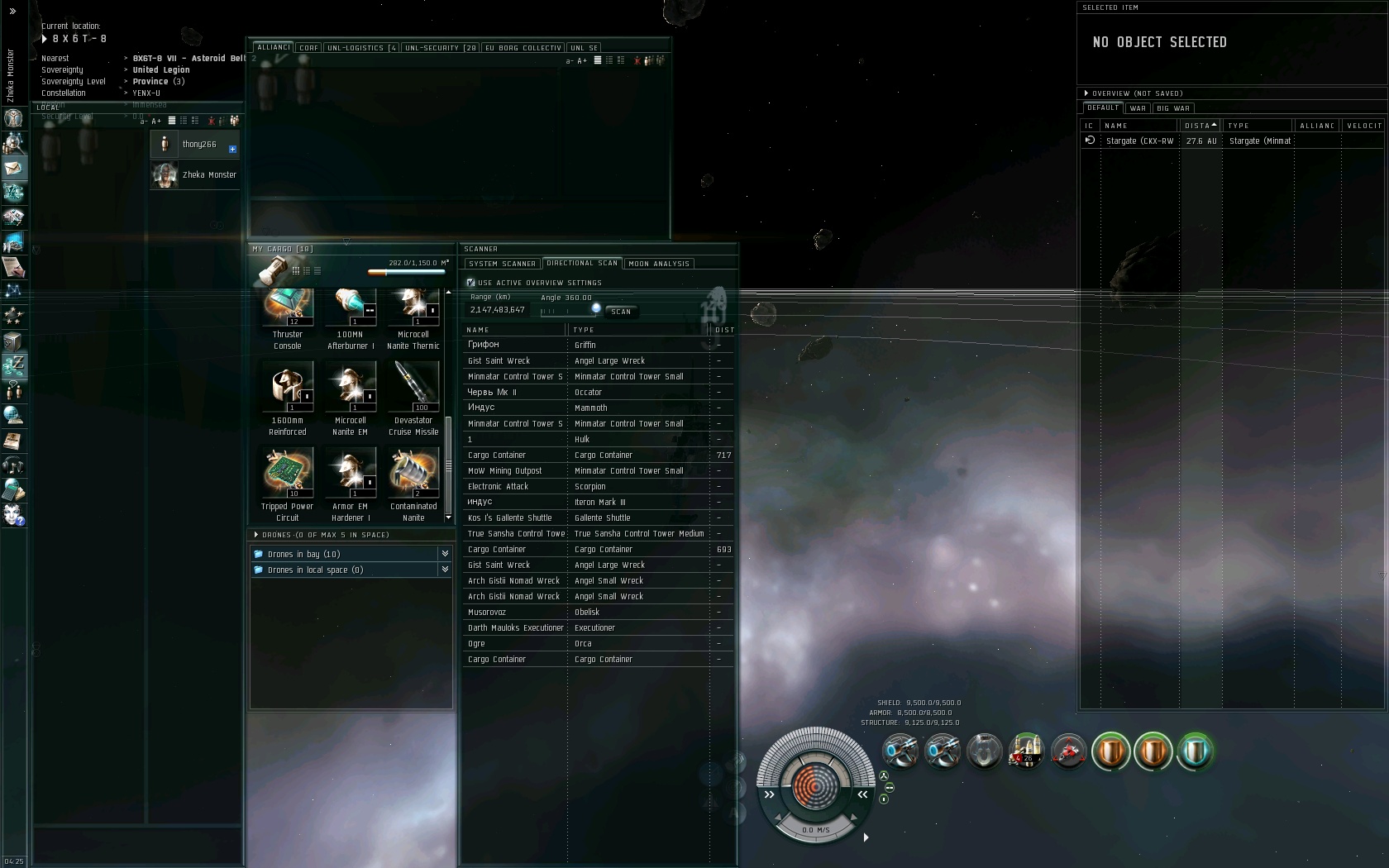
Task: Open the Jukebox headphones icon
Action: click(13, 465)
